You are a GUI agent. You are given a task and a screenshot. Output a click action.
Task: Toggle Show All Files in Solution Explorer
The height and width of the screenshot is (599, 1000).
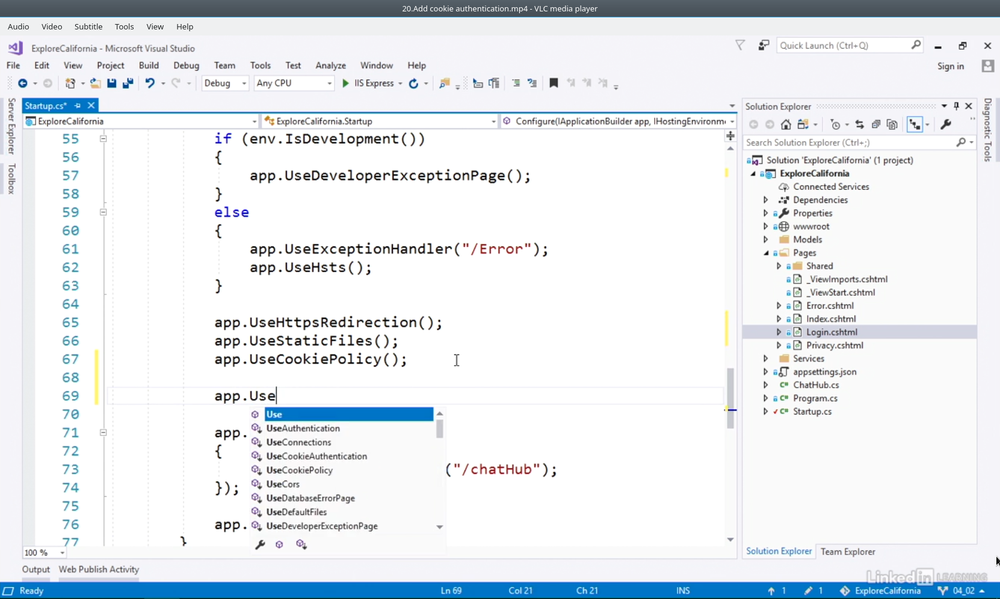[892, 125]
